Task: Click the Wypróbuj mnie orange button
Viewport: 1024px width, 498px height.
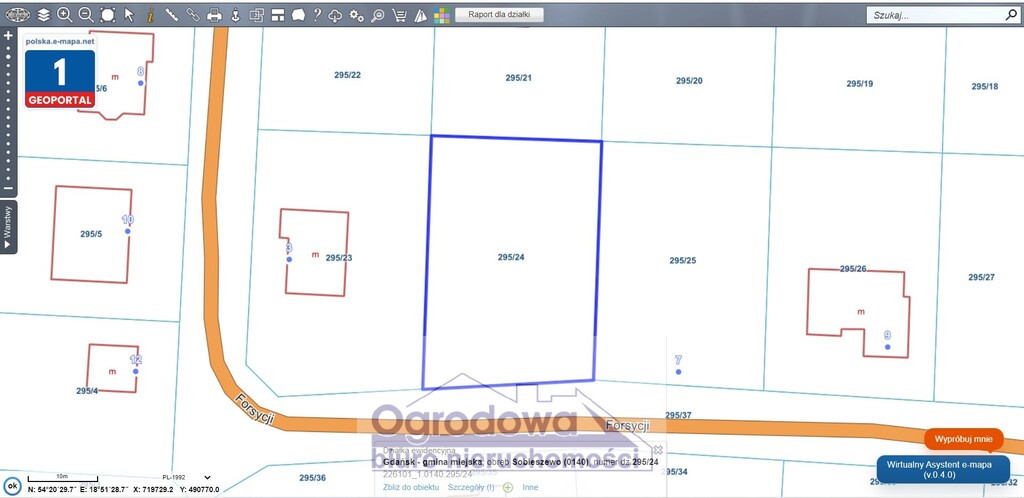Action: pos(963,439)
